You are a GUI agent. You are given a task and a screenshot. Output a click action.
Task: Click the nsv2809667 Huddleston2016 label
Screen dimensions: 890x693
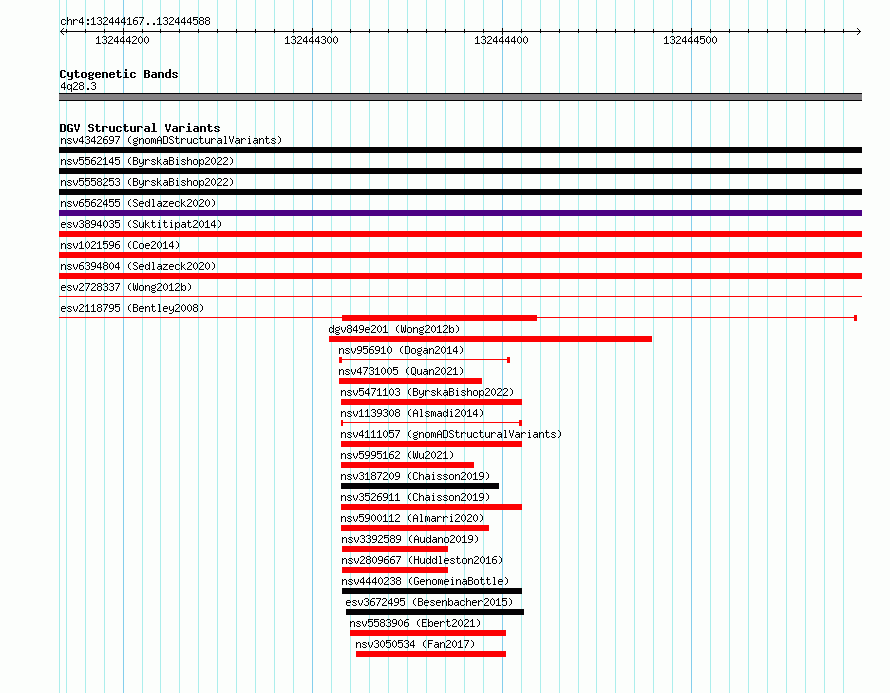422,560
